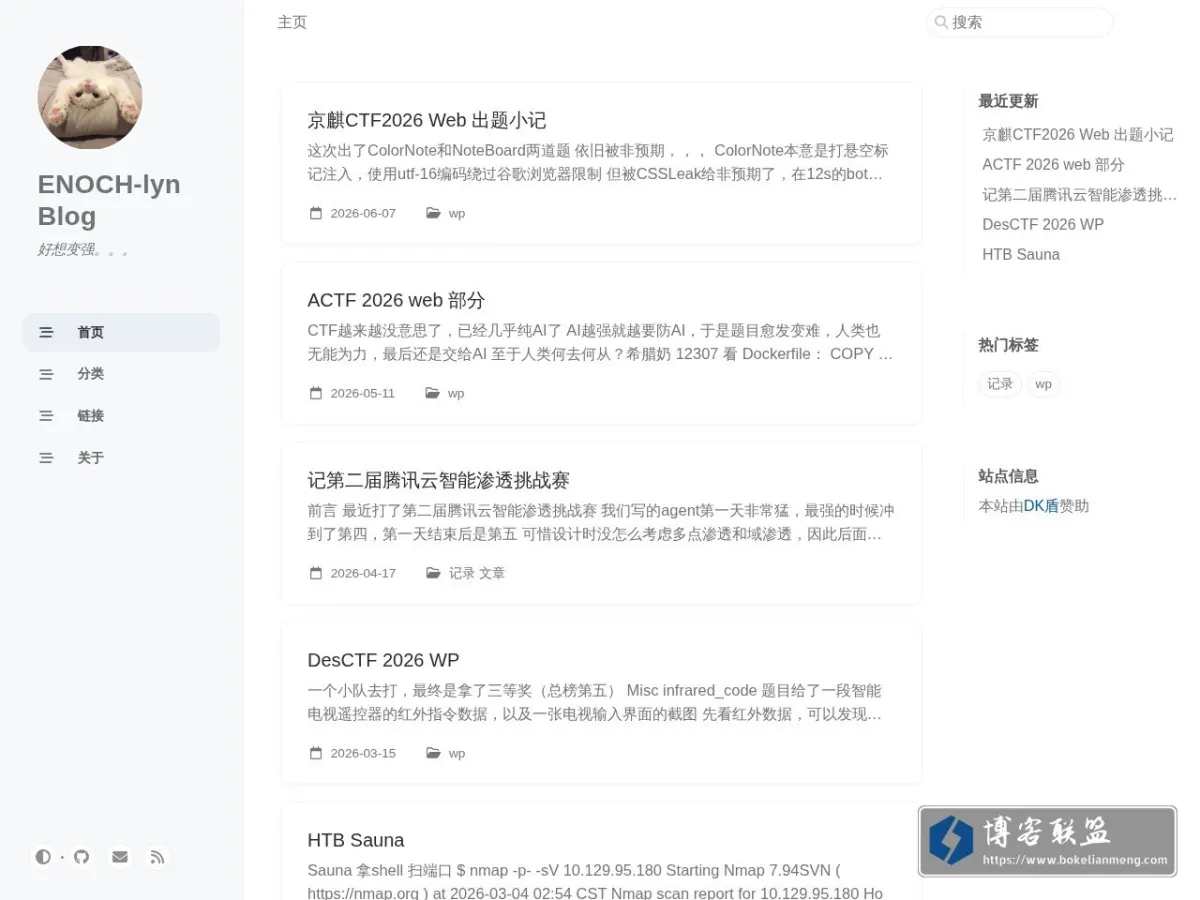Click folder icon in 京麒CTF2026 post card
Image resolution: width=1200 pixels, height=900 pixels.
point(433,213)
